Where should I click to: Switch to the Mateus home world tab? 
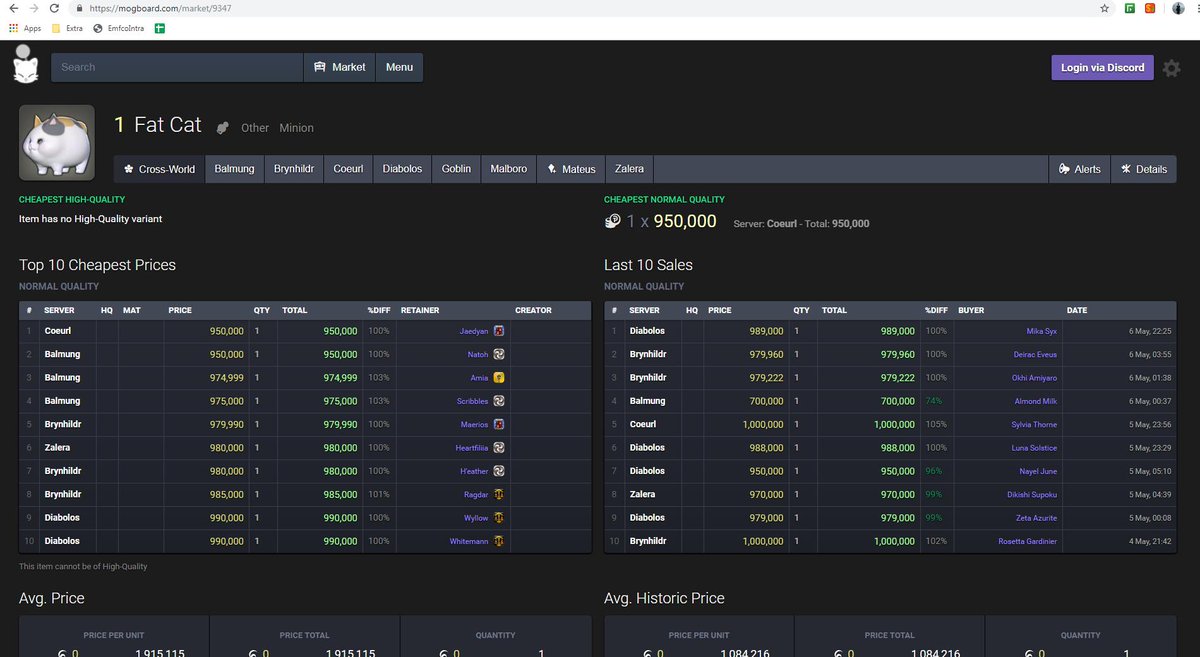[571, 169]
